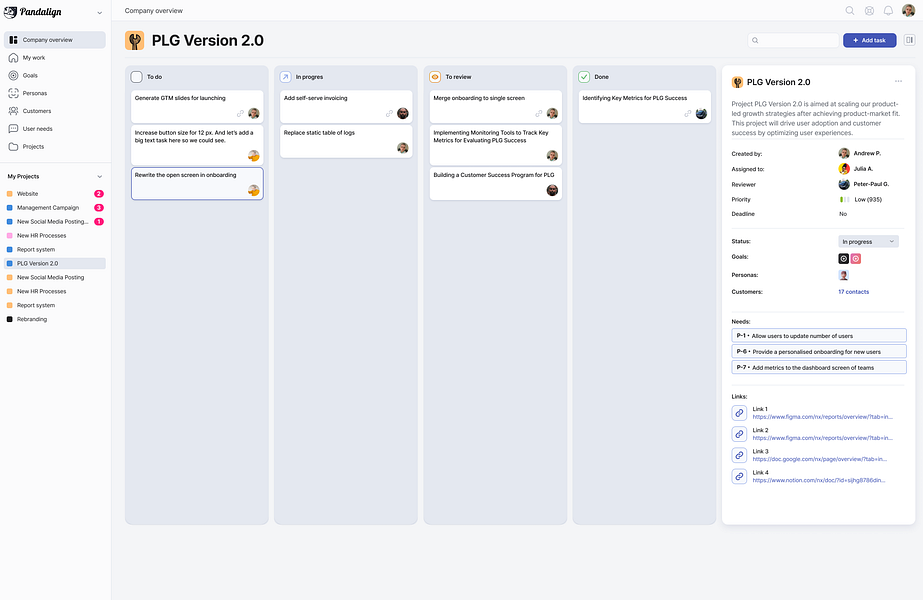This screenshot has width=923, height=600.
Task: Expand the Pandalign workspace switcher
Action: [99, 13]
